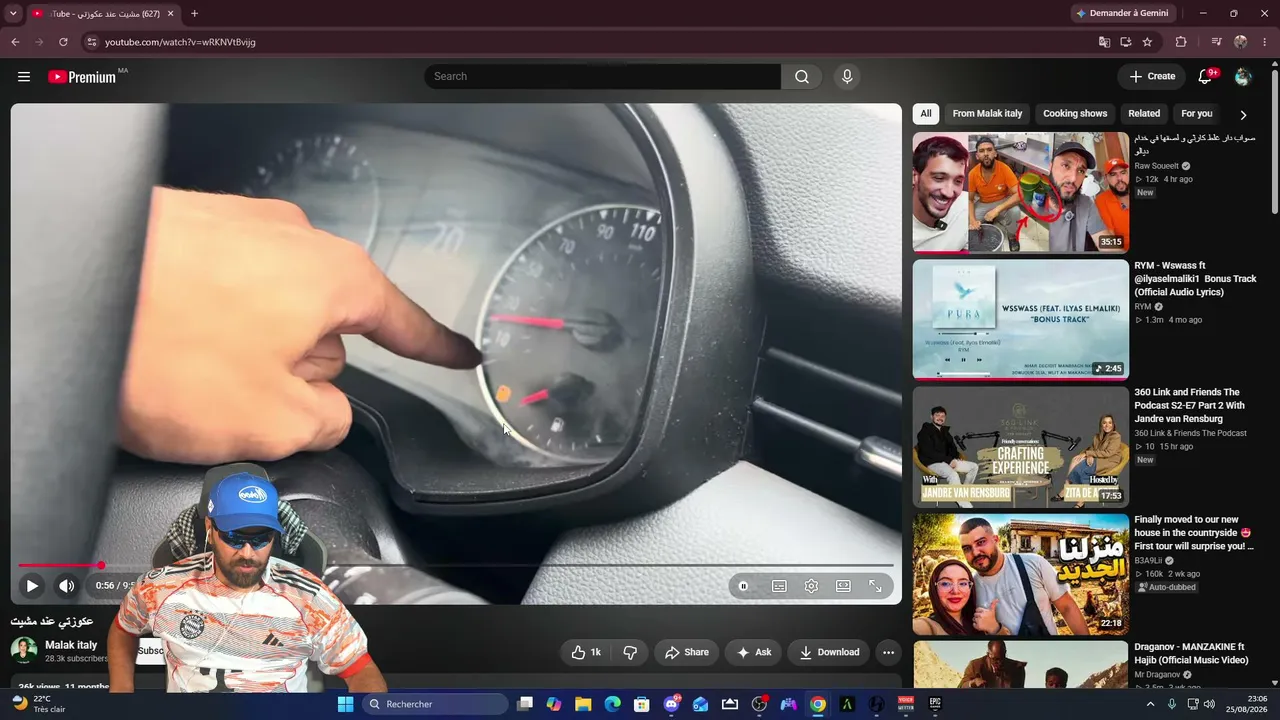View site information in address bar
This screenshot has width=1280, height=720.
[91, 42]
